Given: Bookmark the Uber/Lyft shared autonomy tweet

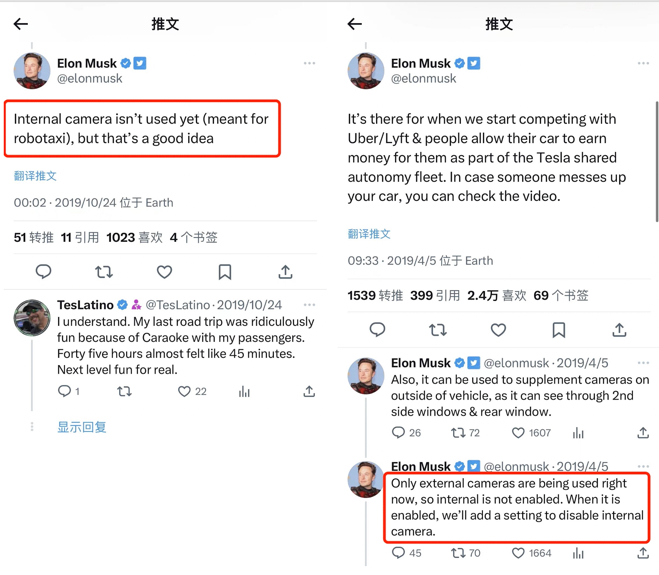Looking at the screenshot, I should point(559,330).
